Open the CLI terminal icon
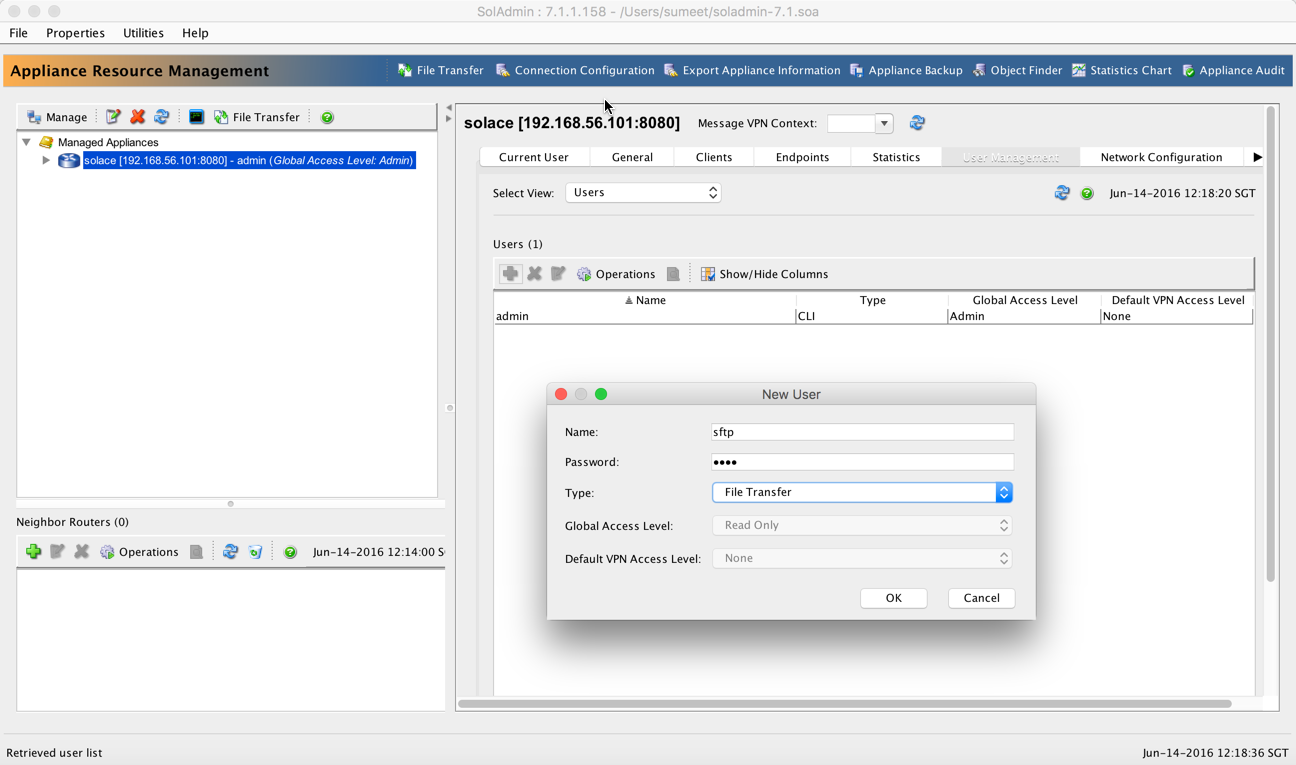 tap(196, 117)
